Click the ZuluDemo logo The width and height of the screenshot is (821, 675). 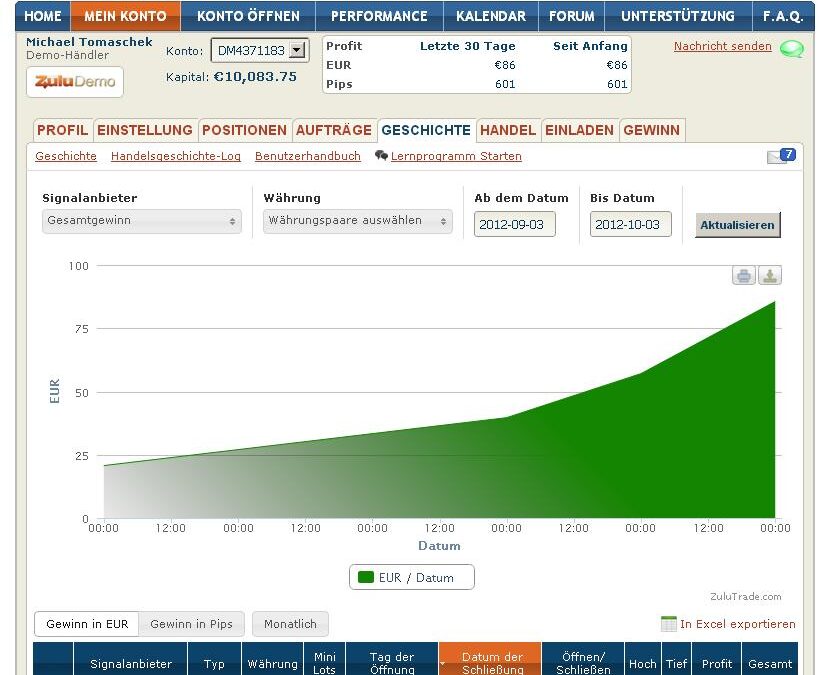click(x=75, y=82)
